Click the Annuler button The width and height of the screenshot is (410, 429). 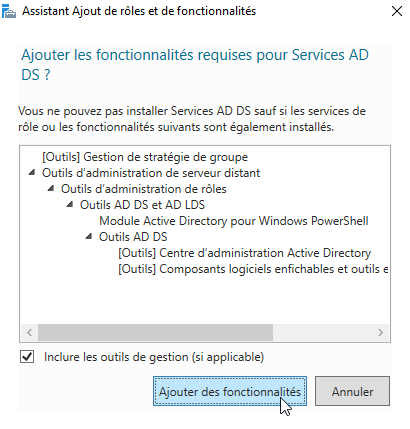352,391
